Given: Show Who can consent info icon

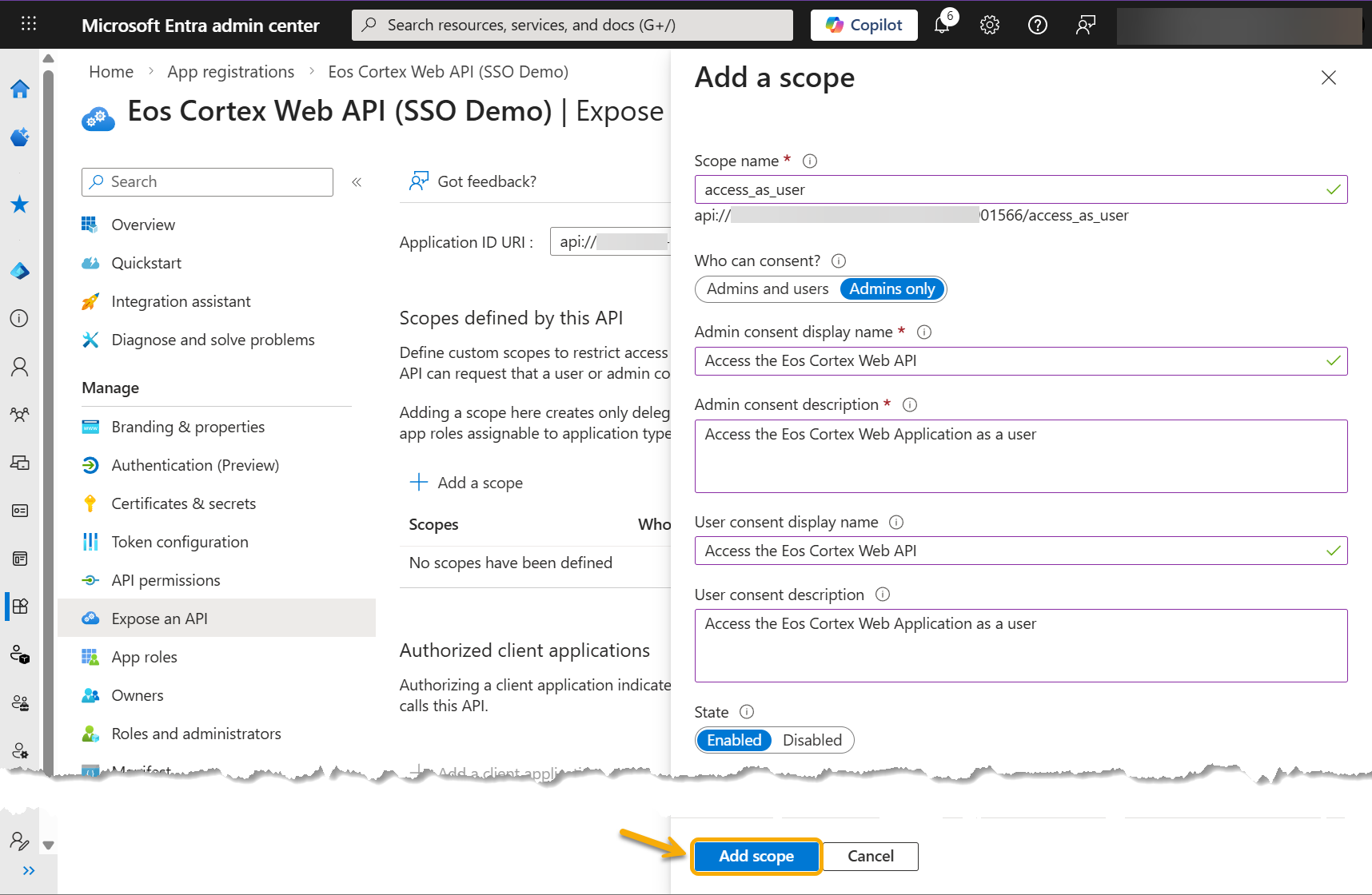Looking at the screenshot, I should coord(839,261).
